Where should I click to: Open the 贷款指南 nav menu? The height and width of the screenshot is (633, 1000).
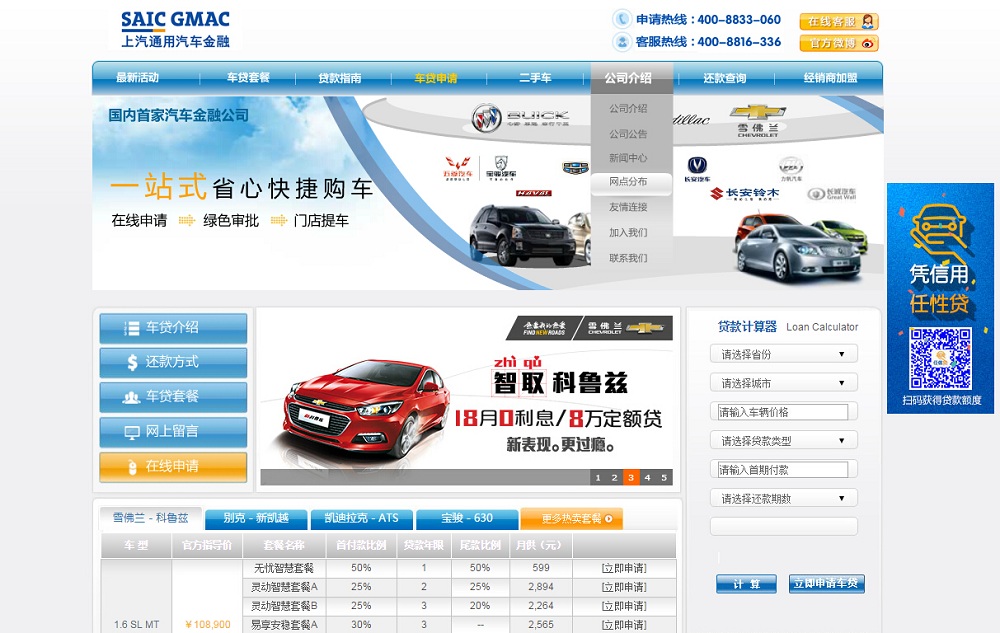340,78
